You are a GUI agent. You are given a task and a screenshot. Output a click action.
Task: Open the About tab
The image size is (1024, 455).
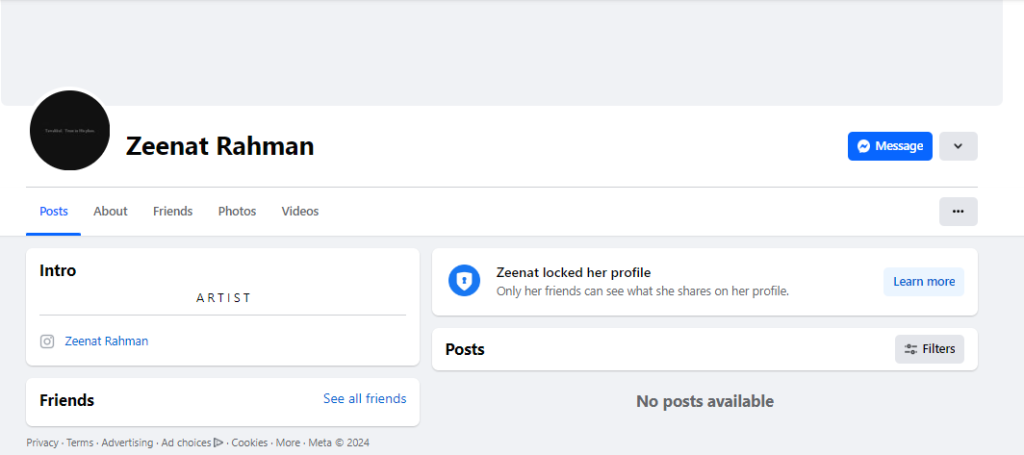point(110,211)
